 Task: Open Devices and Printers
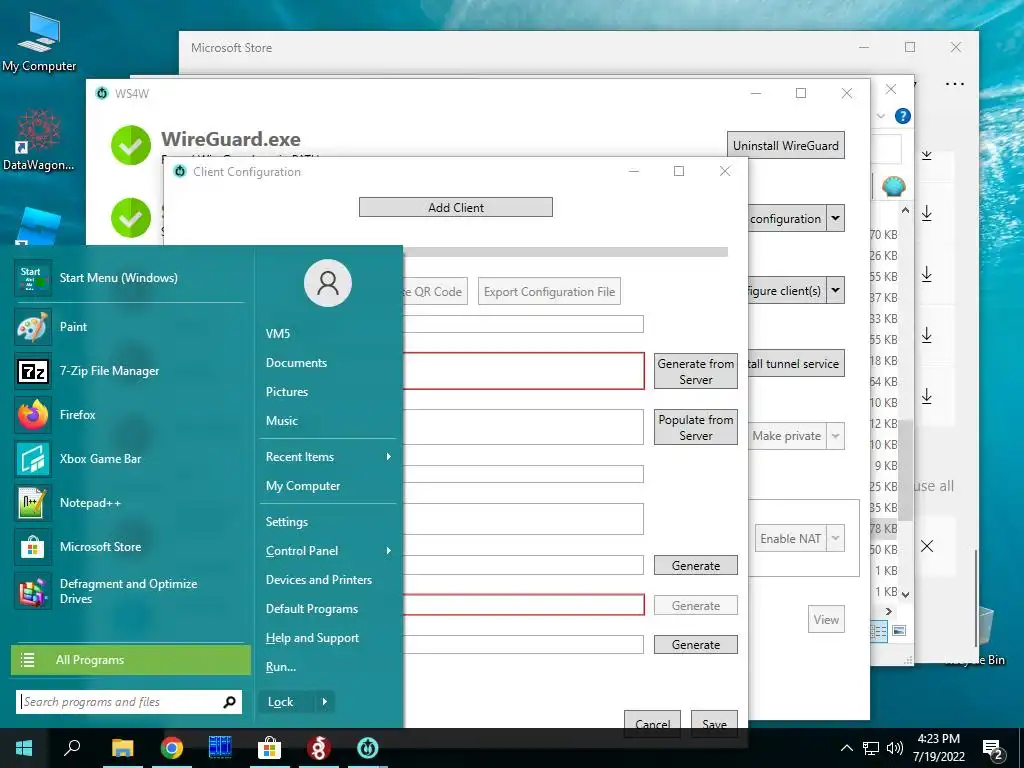point(319,580)
